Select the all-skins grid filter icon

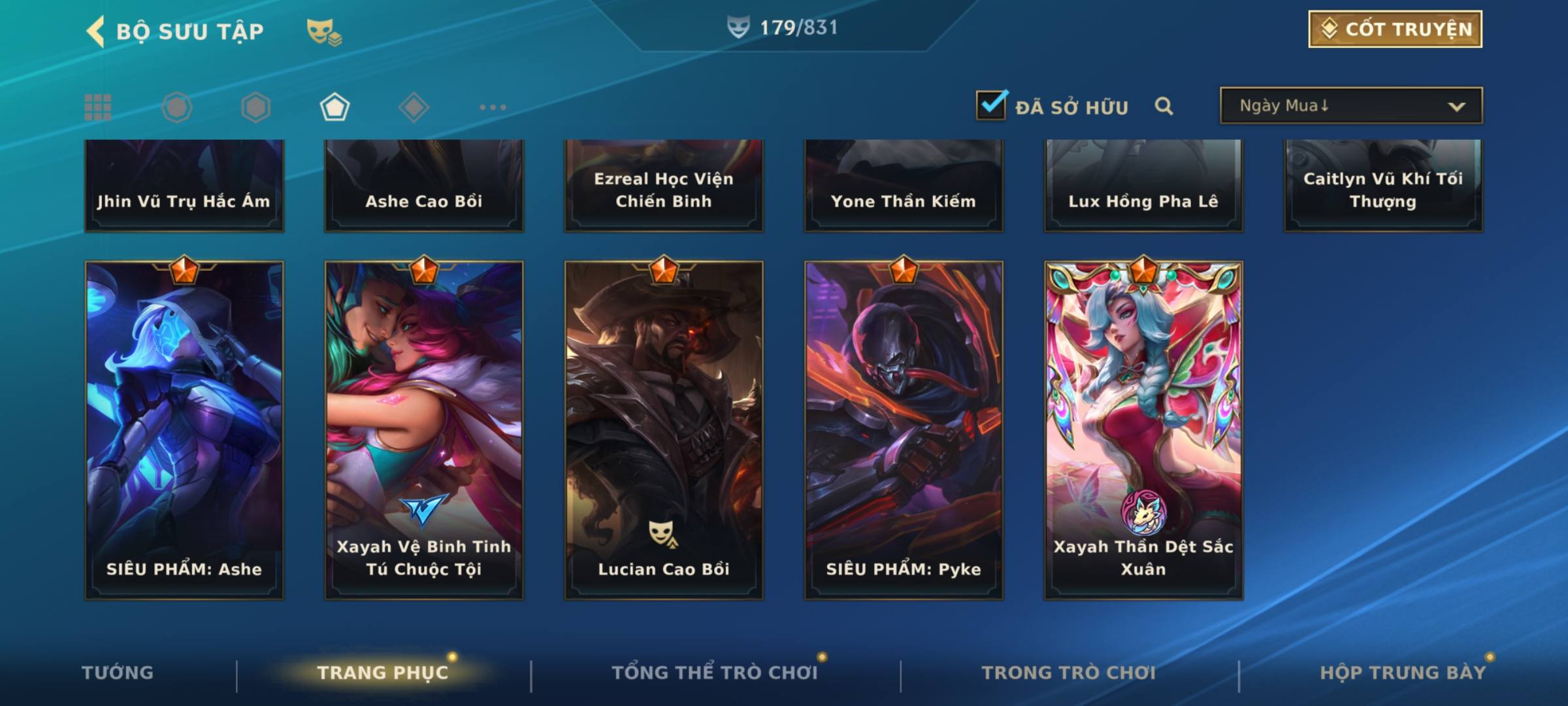[98, 107]
